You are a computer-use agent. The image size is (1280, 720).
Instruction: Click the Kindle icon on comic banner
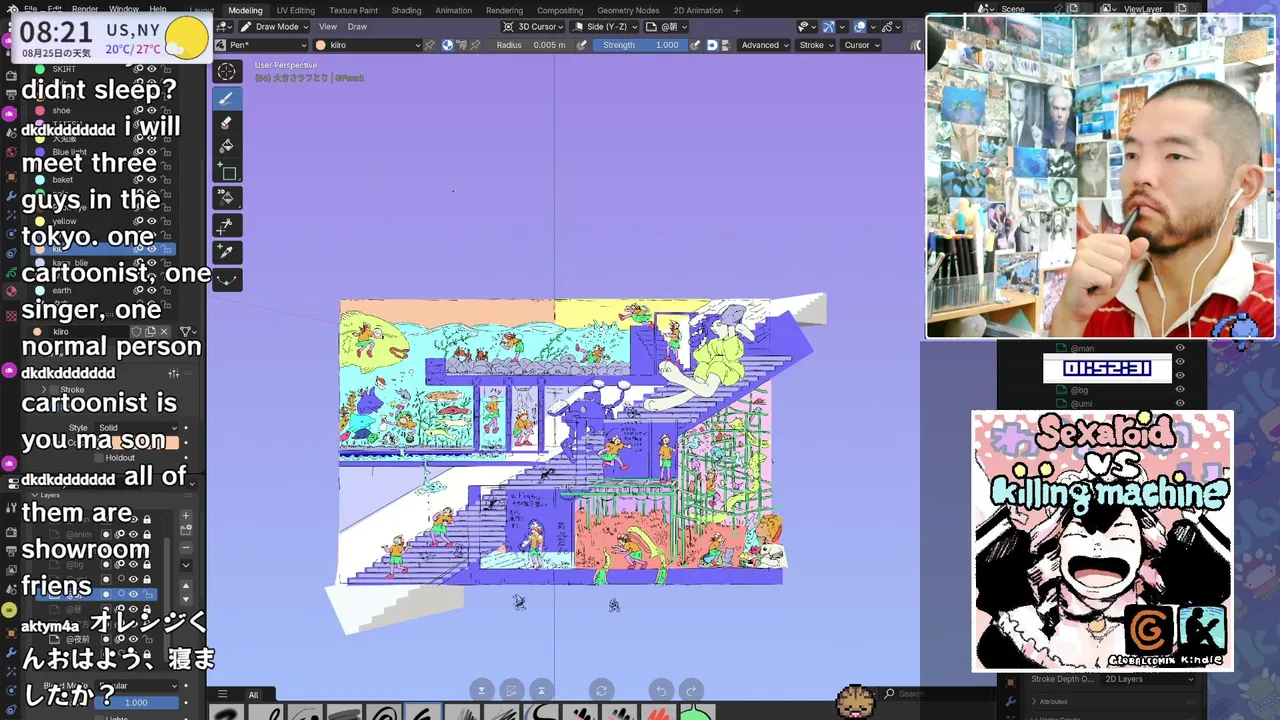click(x=1203, y=630)
